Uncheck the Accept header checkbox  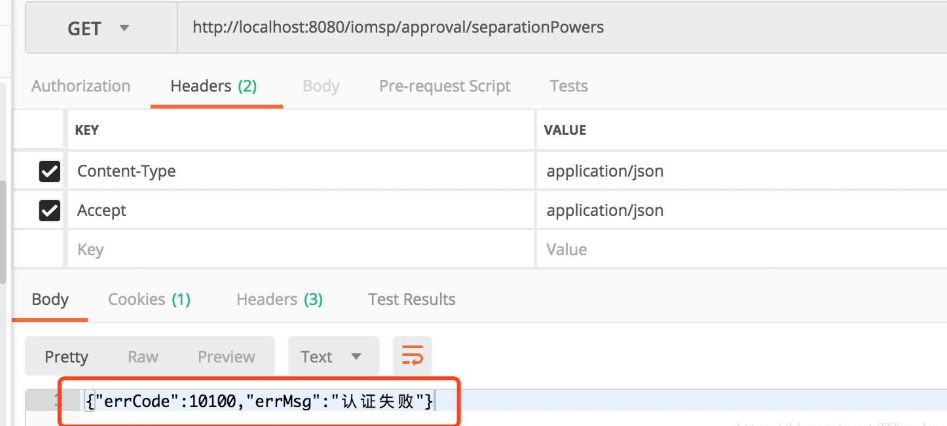pos(49,211)
